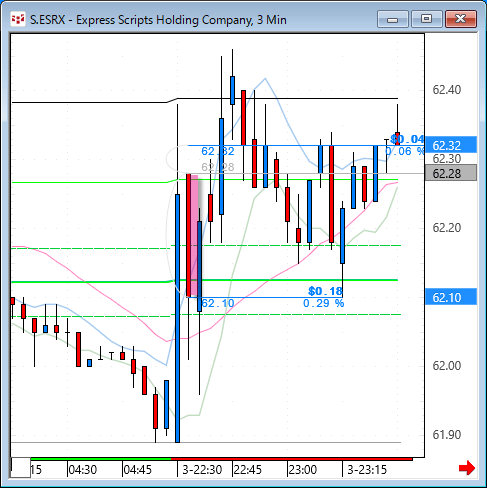
Task: Click the 62.20 price scale label
Action: click(447, 228)
